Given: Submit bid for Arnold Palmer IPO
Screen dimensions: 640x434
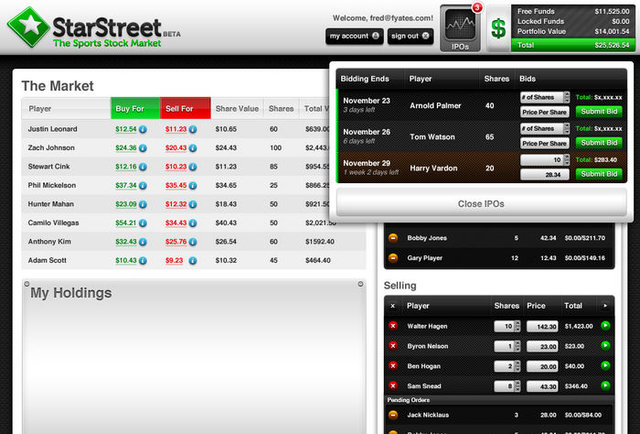Looking at the screenshot, I should click(599, 111).
